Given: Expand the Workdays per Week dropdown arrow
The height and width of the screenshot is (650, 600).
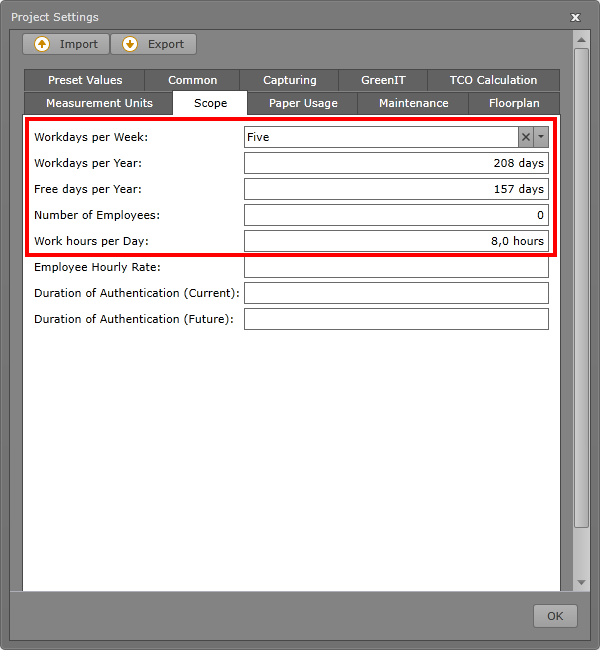Looking at the screenshot, I should [x=541, y=137].
